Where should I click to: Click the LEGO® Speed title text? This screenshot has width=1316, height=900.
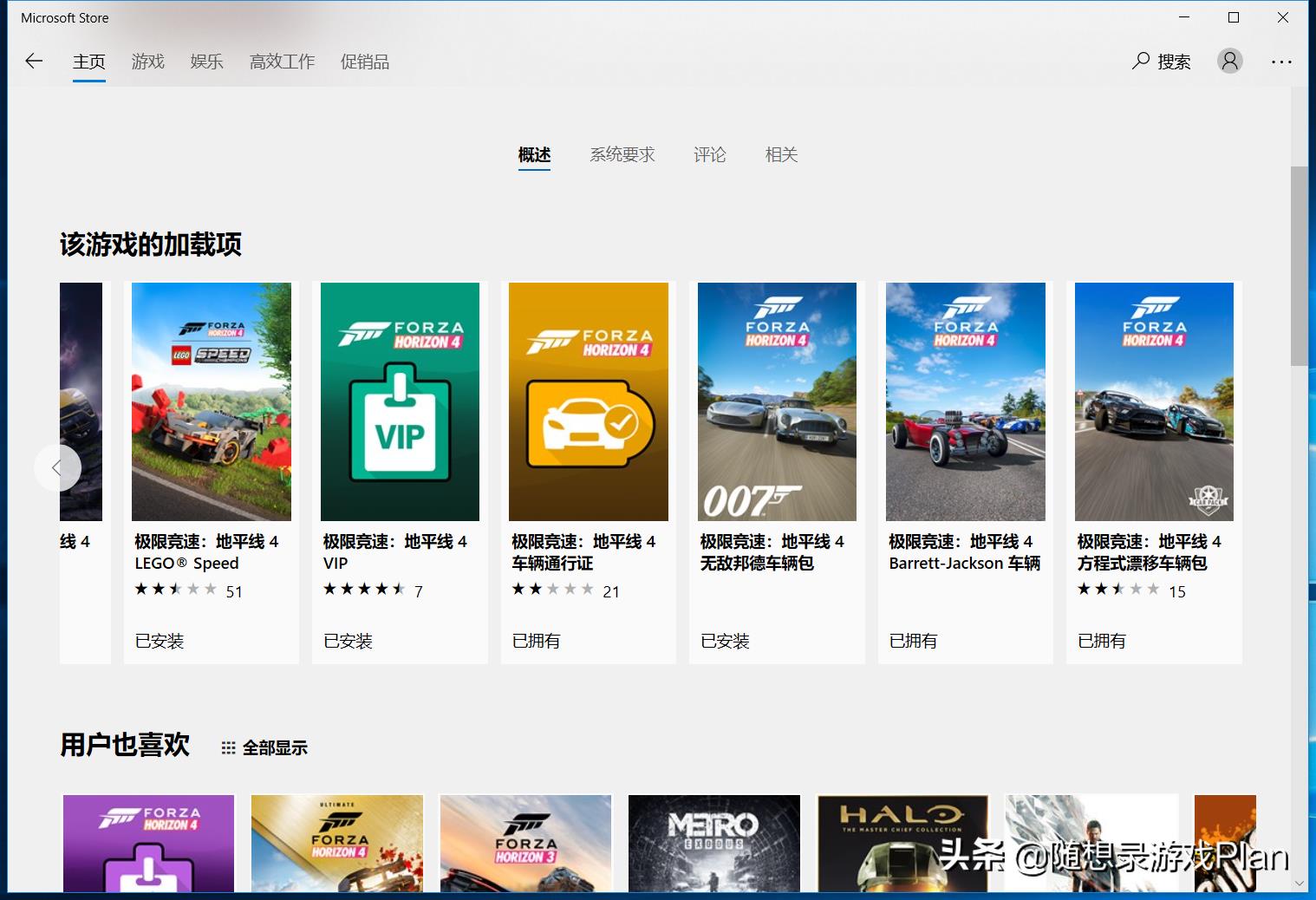186,564
